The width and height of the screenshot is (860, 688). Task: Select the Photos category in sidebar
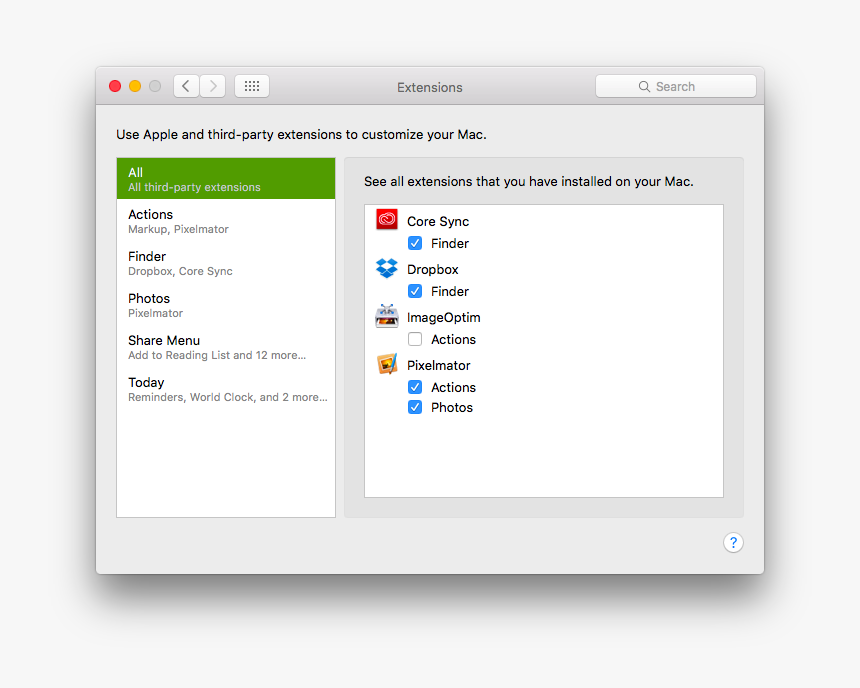(x=226, y=305)
